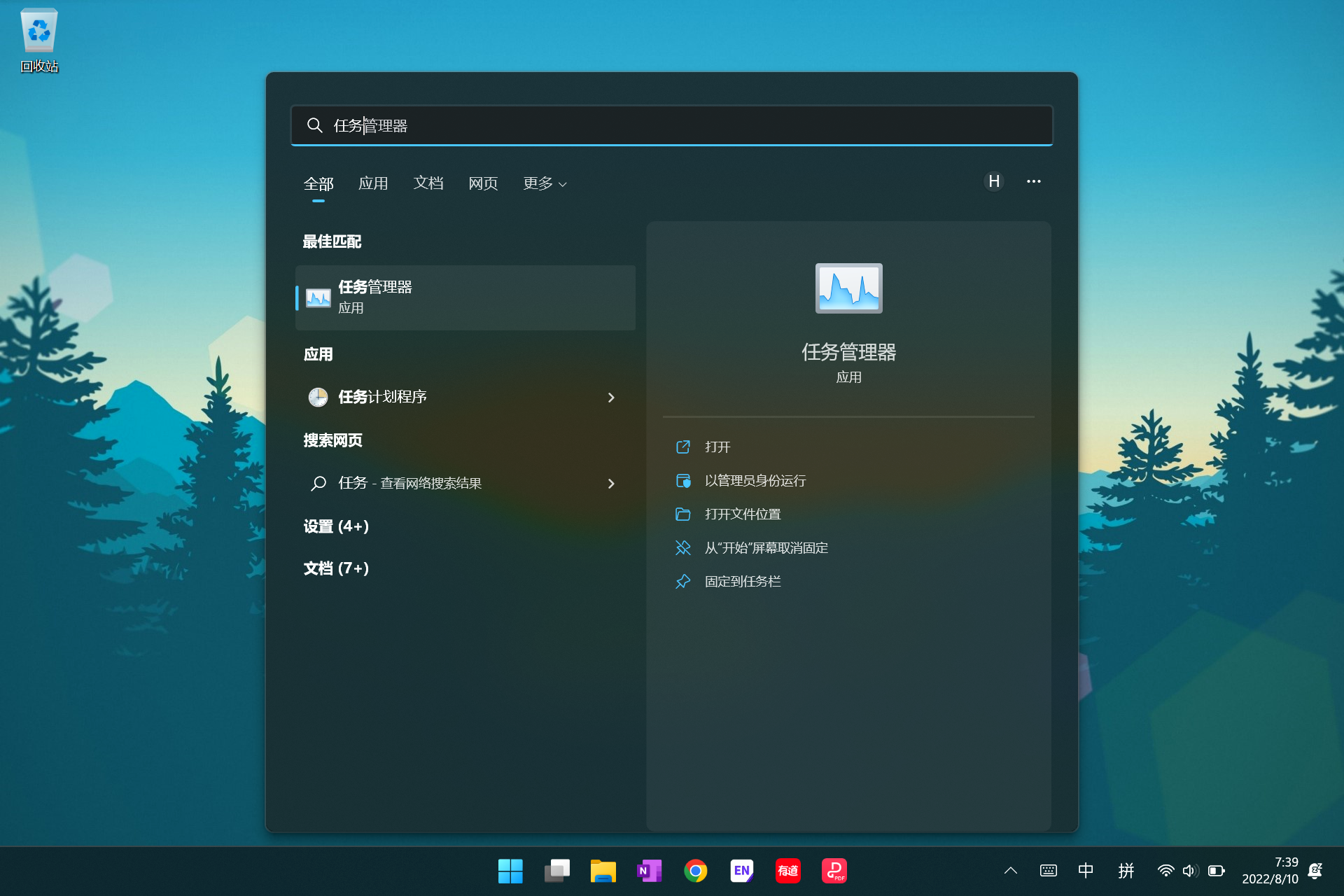Open the PDF app on the taskbar

point(833,870)
